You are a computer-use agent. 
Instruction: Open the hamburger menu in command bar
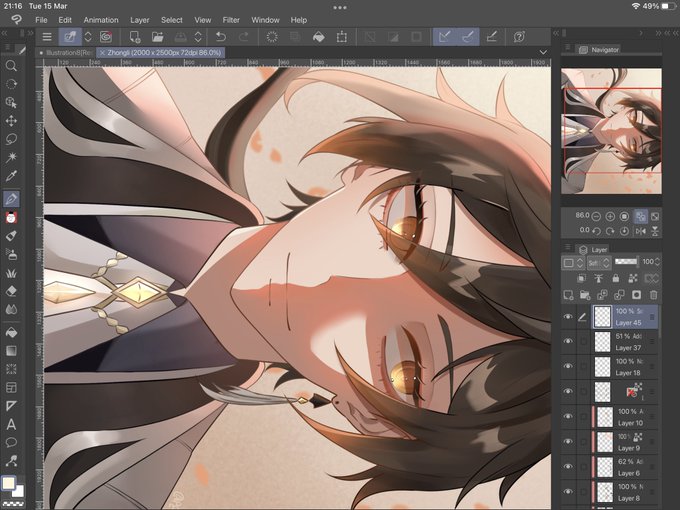tap(47, 37)
